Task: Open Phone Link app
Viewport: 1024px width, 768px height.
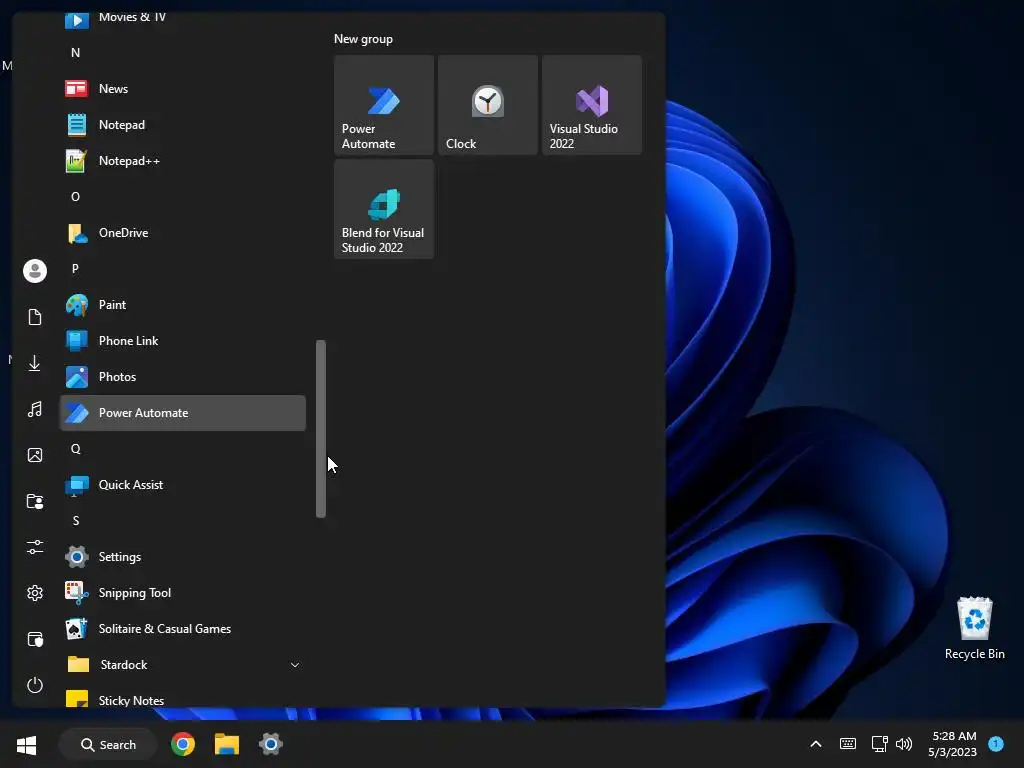Action: [x=183, y=340]
